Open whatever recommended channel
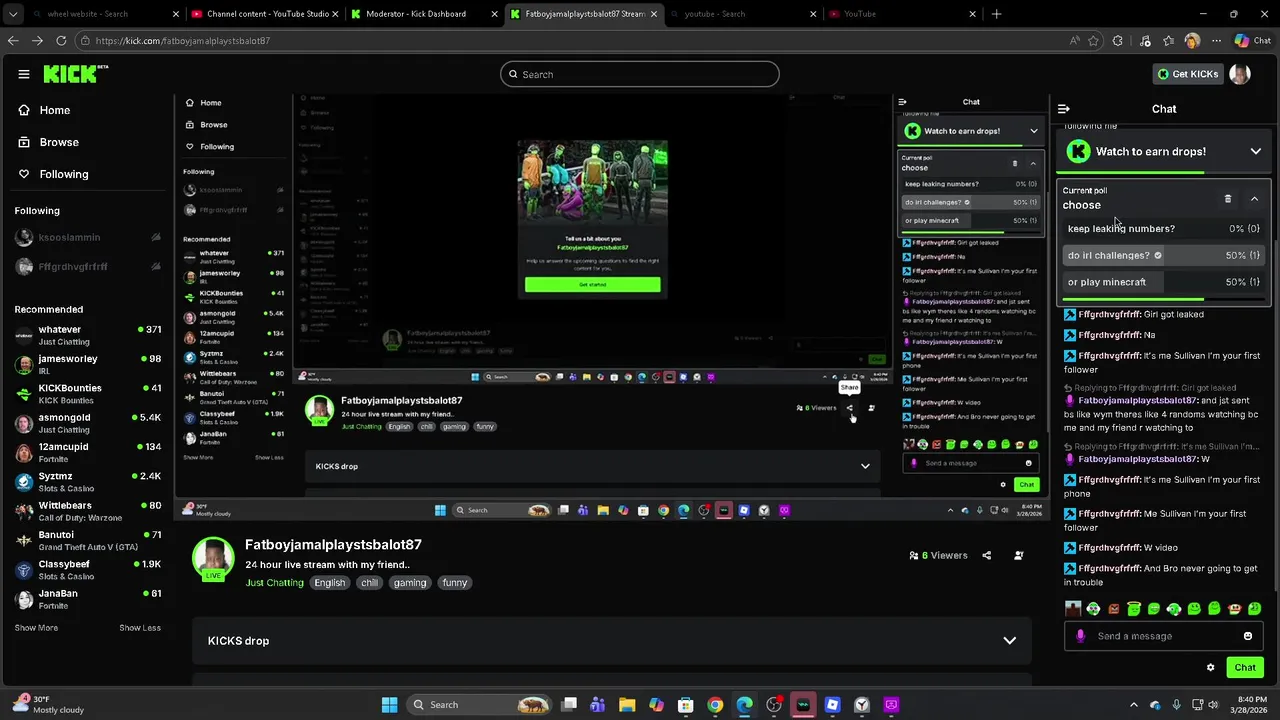 pos(88,335)
